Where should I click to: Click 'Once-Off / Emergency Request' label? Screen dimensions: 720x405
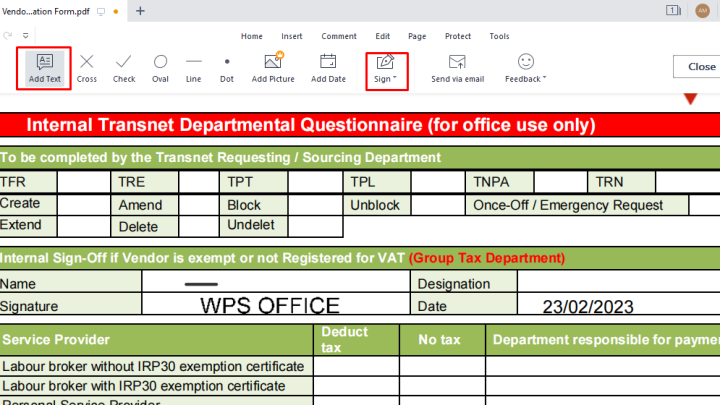pyautogui.click(x=568, y=205)
